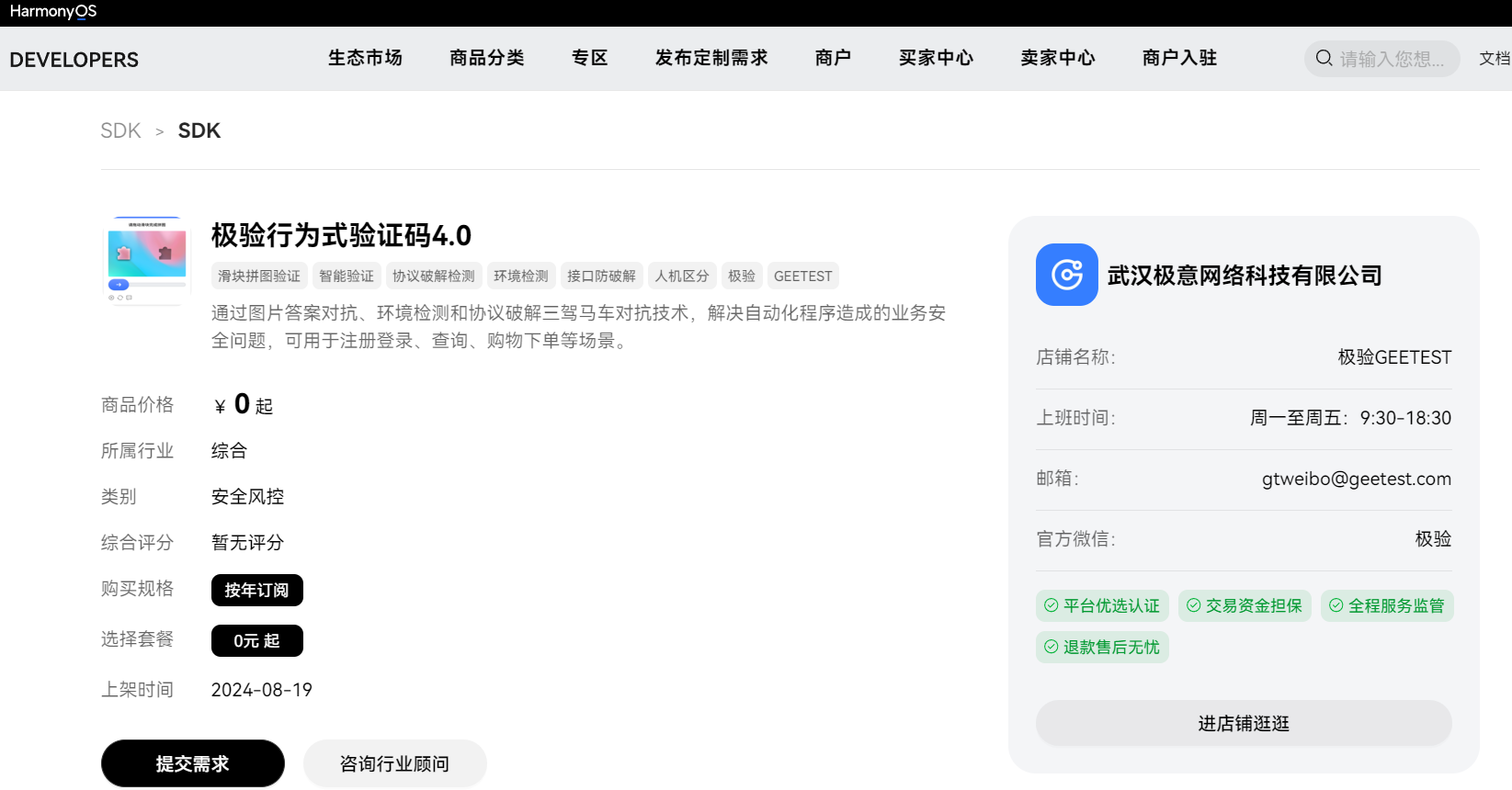Open the 生态市场 menu item
Screen dimensions: 1512x790
pyautogui.click(x=365, y=58)
